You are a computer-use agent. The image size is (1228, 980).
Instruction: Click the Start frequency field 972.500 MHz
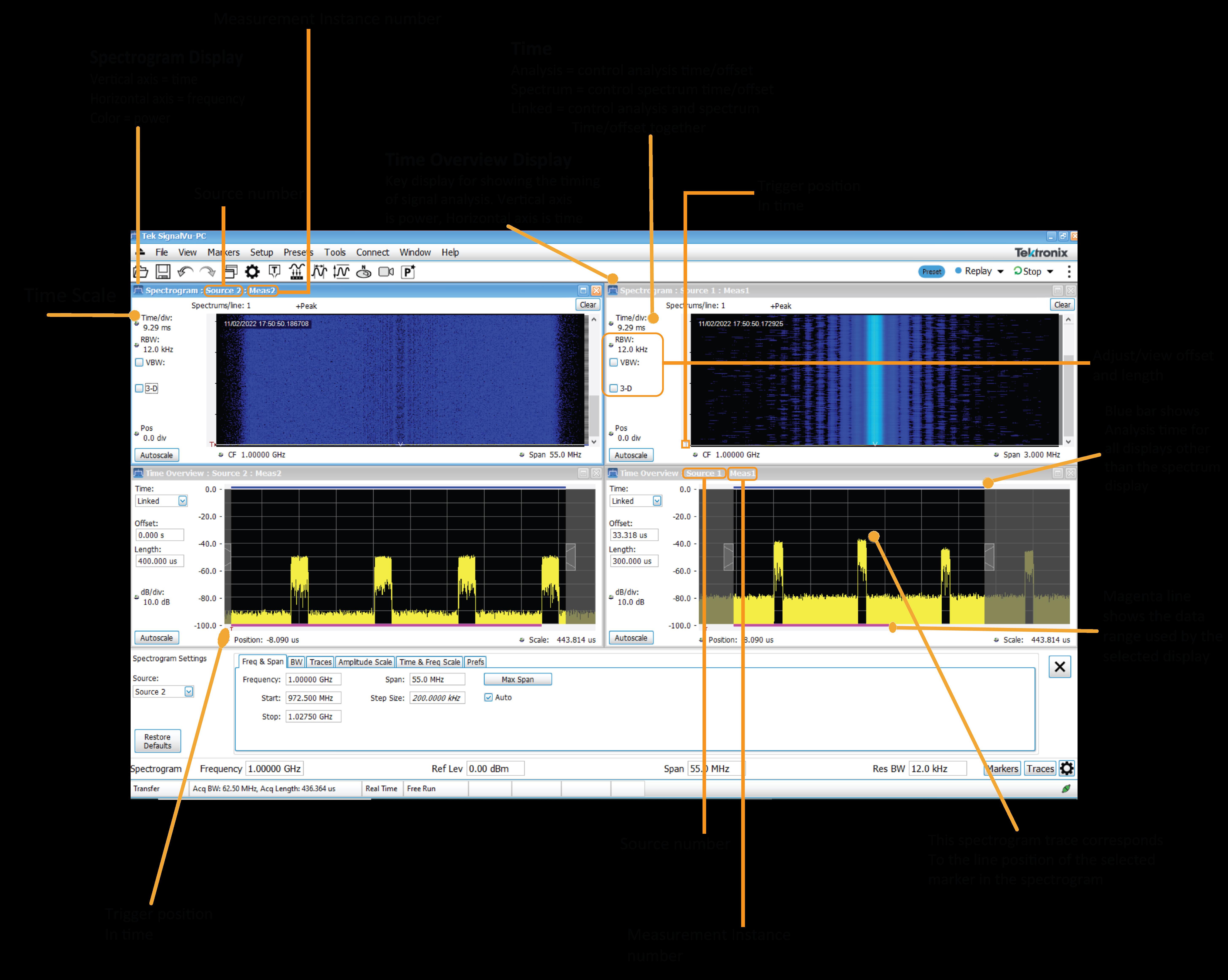[313, 698]
